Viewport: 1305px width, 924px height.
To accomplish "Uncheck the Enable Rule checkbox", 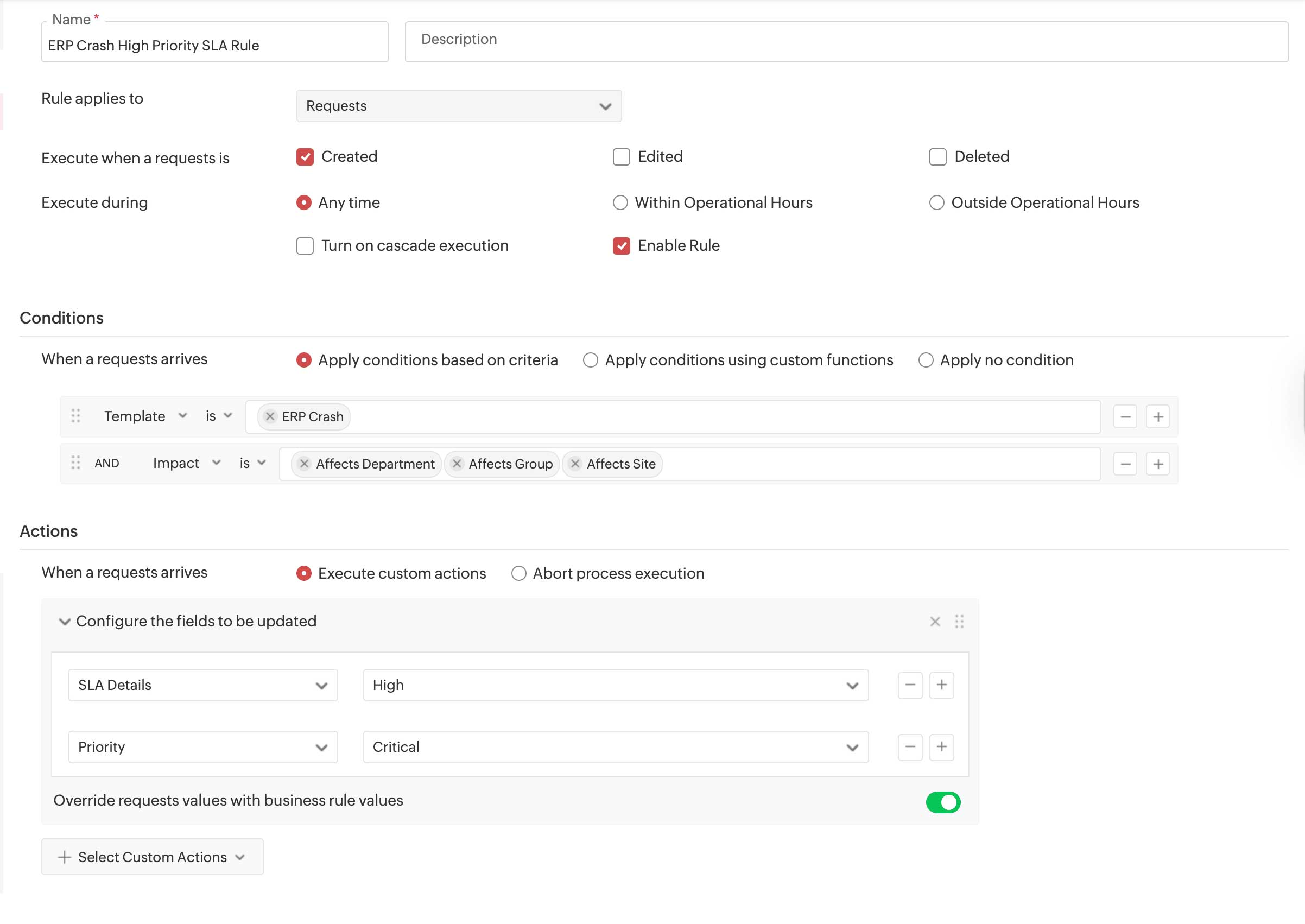I will point(620,245).
